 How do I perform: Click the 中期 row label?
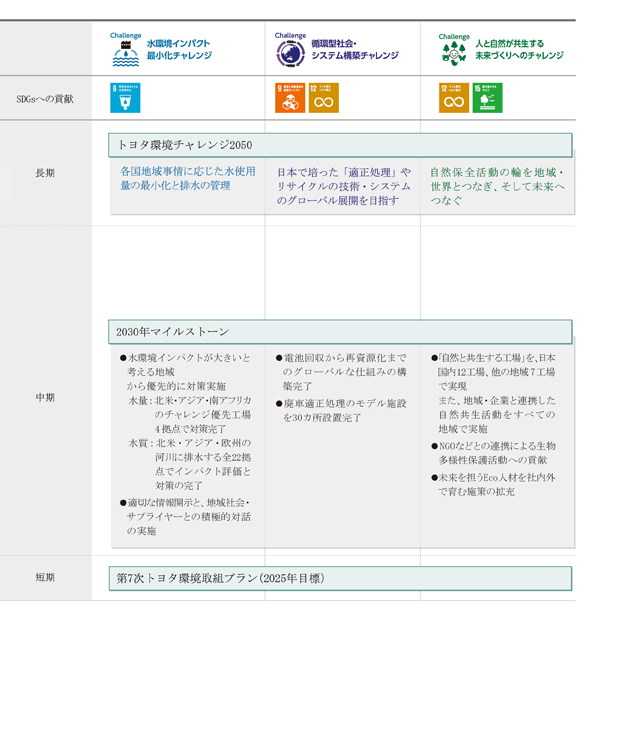point(45,397)
